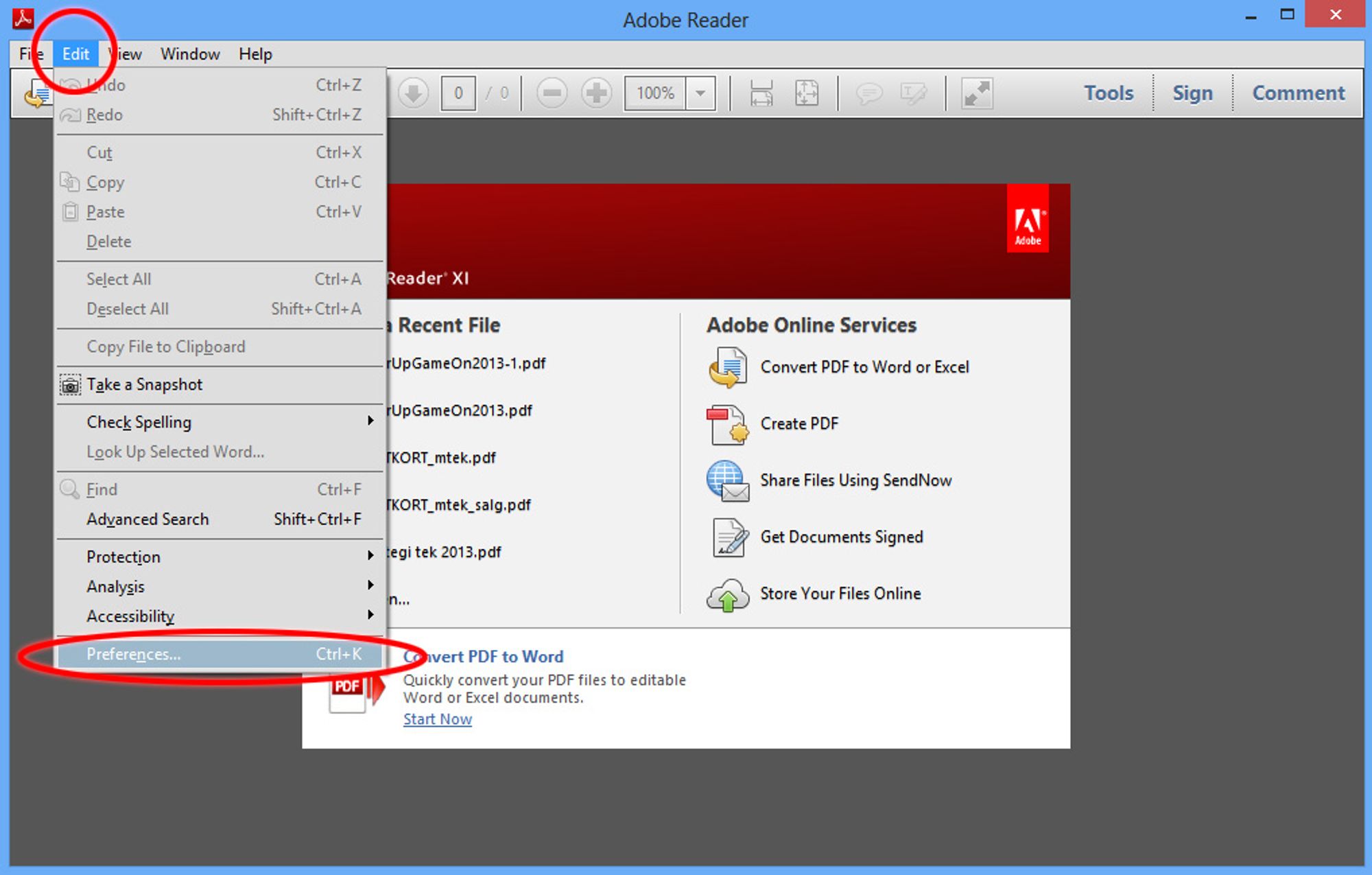Open recent file TKORT_mtek_salg.pdf
This screenshot has width=1372, height=875.
(459, 505)
